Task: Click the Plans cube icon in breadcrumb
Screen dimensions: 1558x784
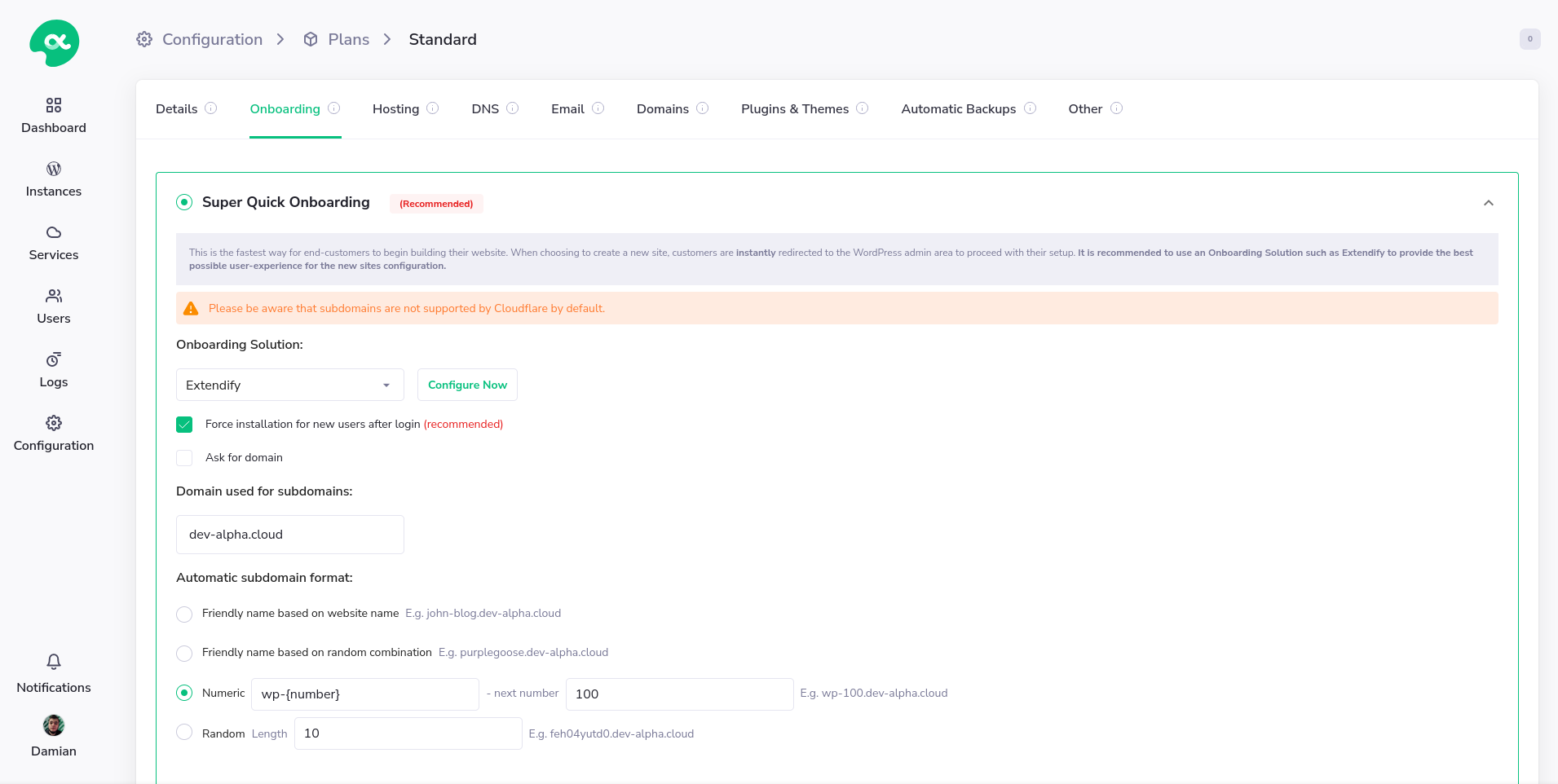Action: tap(311, 39)
